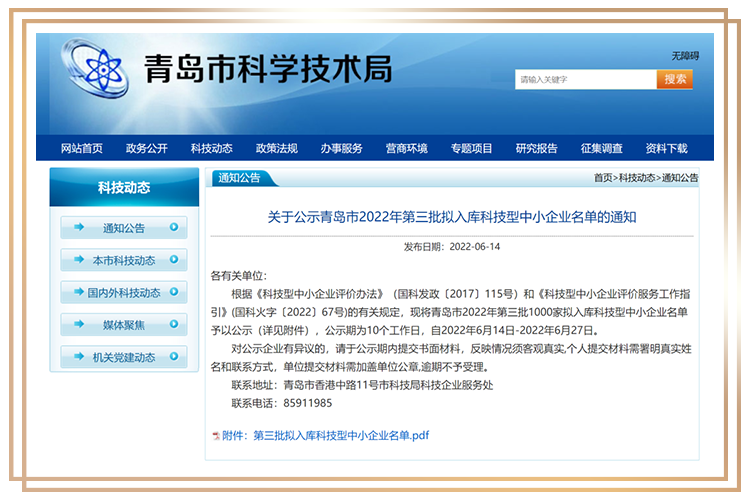Viewport: 750px width, 500px height.
Task: Click the 无障碍 accessibility link
Action: (x=685, y=56)
